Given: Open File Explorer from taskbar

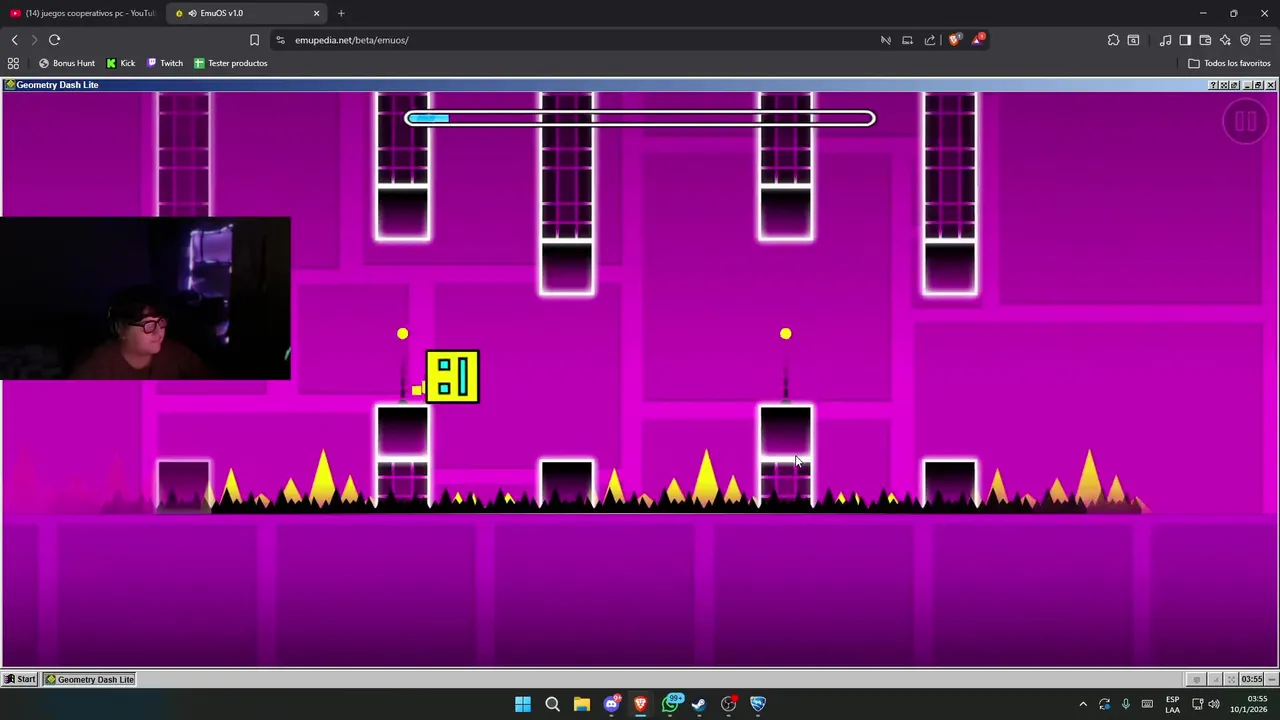Looking at the screenshot, I should (x=581, y=704).
